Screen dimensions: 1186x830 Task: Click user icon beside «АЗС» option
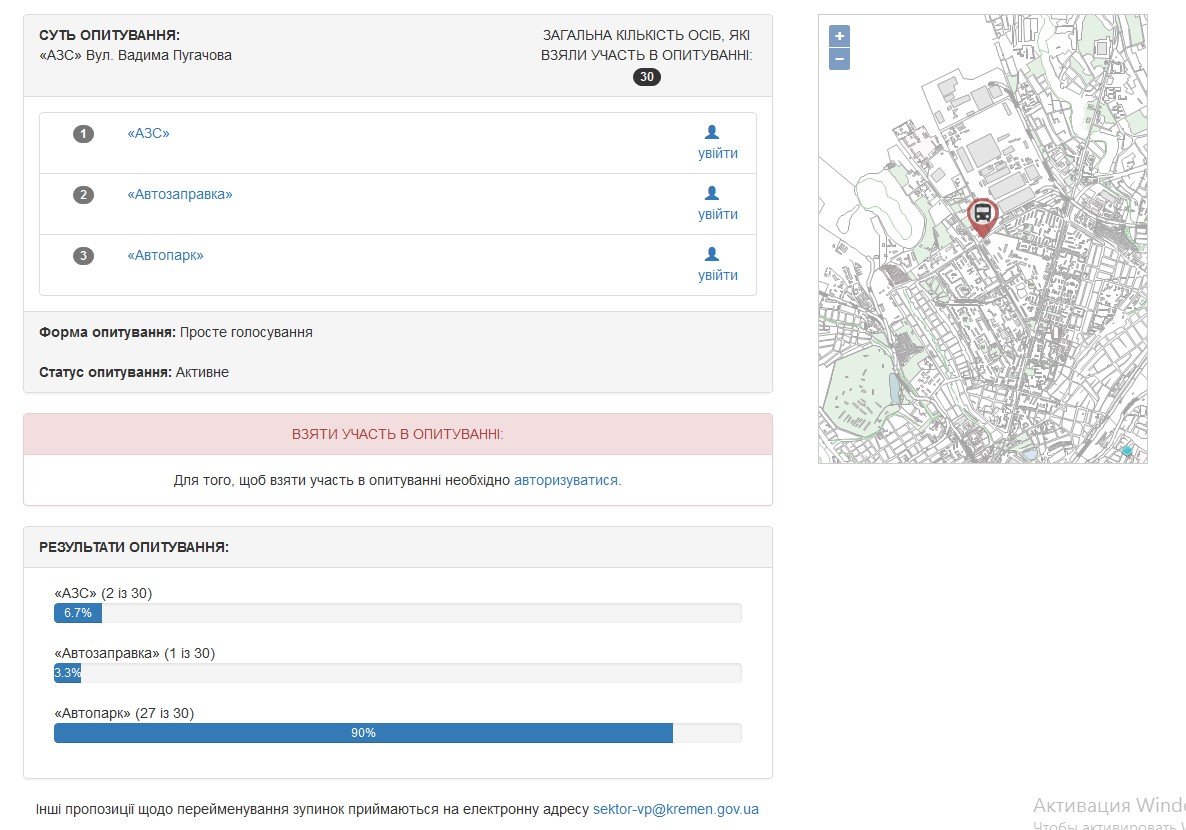[x=712, y=132]
